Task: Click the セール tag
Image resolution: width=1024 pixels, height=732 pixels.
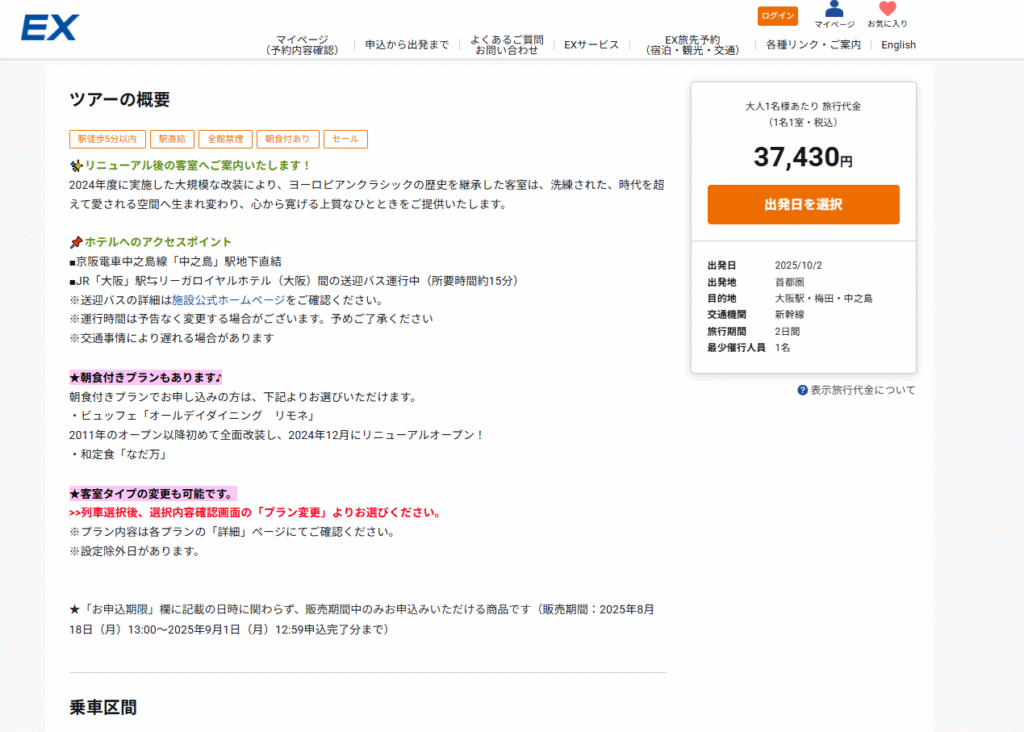Action: pos(345,139)
